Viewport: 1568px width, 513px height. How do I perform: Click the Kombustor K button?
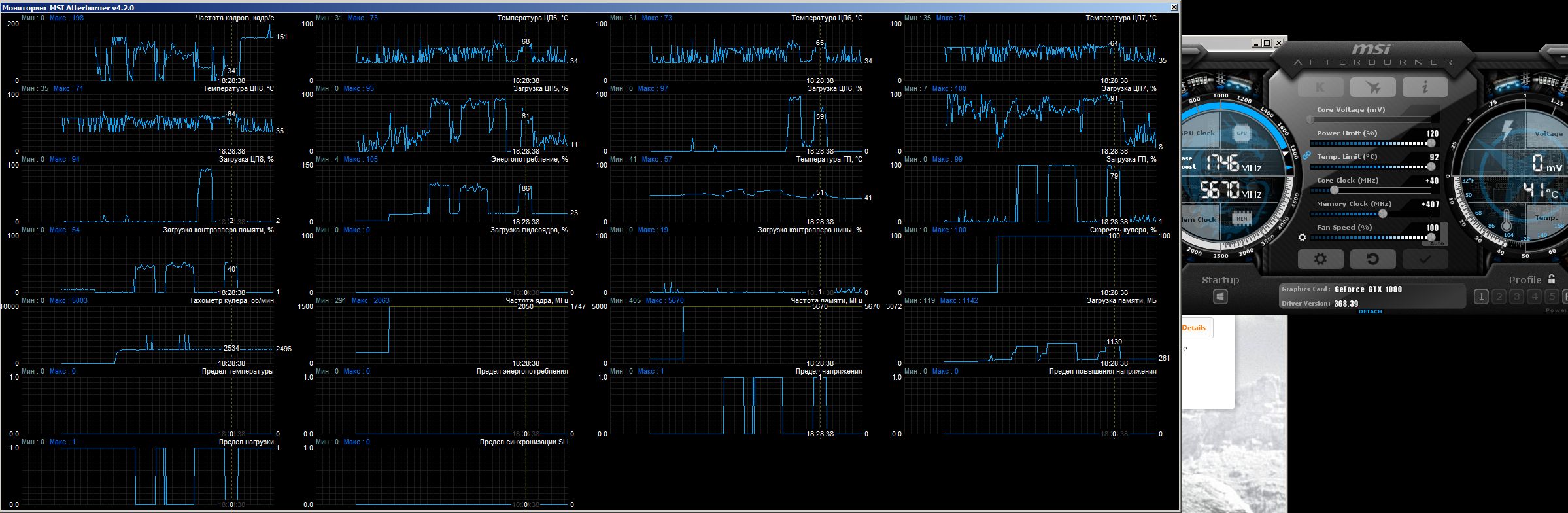click(x=1320, y=87)
